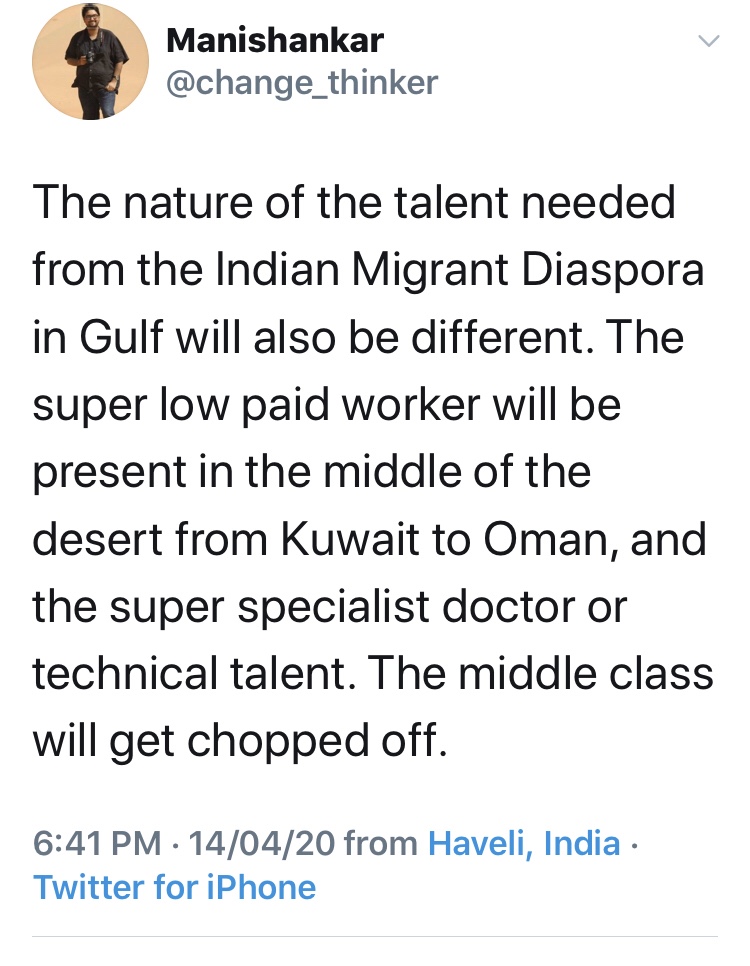Image resolution: width=750 pixels, height=966 pixels.
Task: Open the Haveli, India location link
Action: (524, 844)
